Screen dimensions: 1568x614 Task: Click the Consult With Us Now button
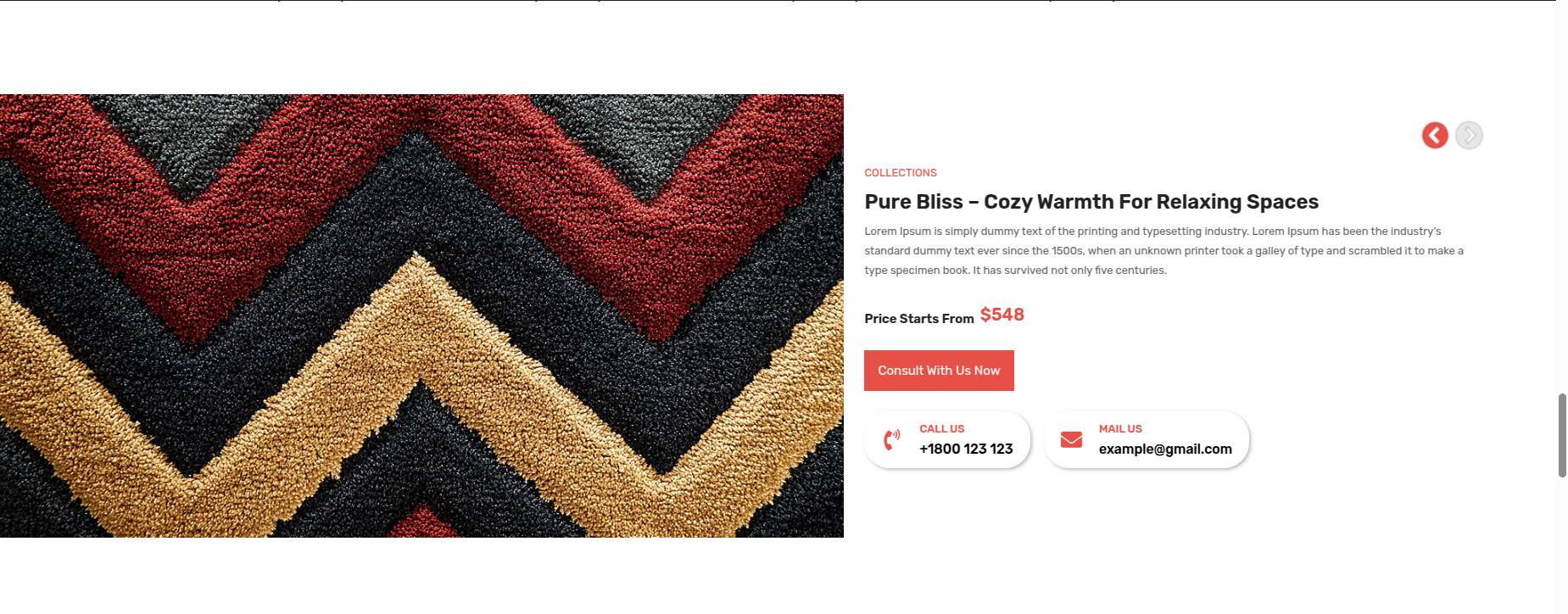click(939, 371)
